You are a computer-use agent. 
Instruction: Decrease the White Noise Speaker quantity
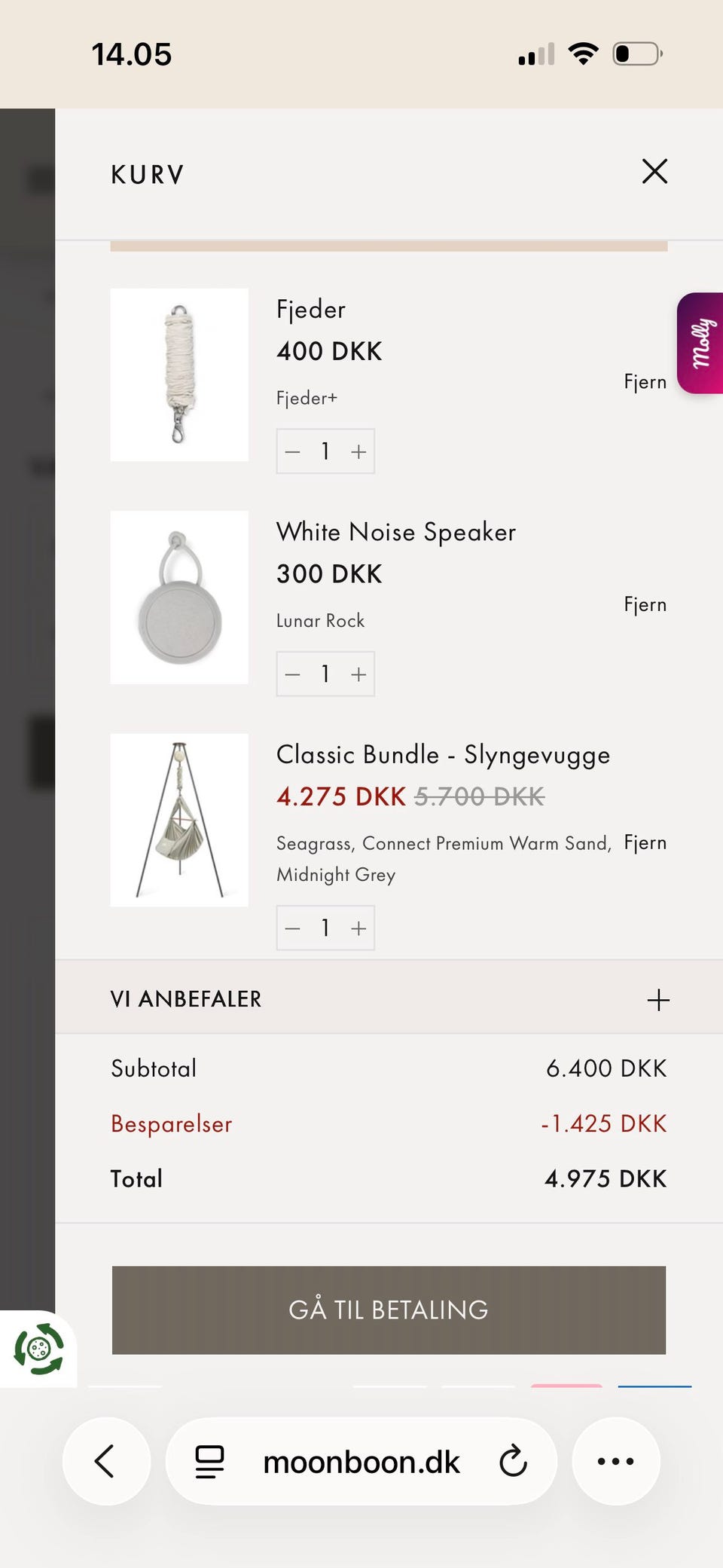coord(292,674)
